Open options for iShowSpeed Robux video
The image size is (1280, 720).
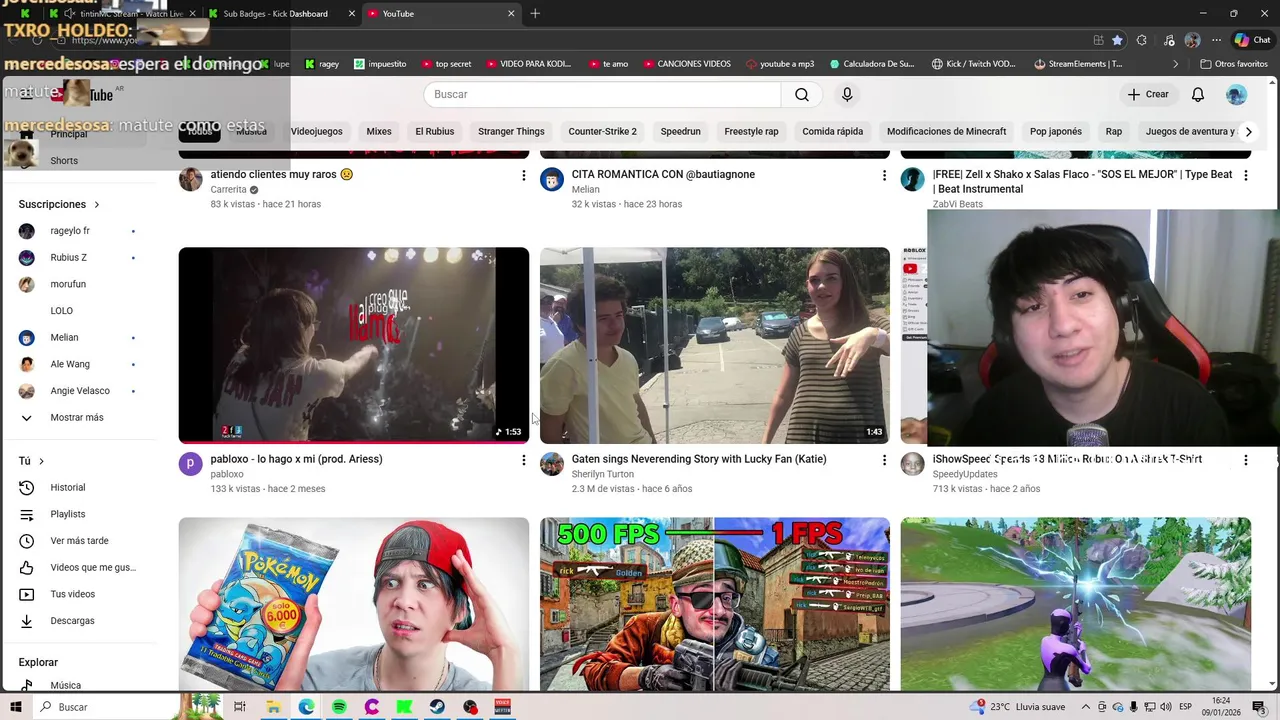1245,460
